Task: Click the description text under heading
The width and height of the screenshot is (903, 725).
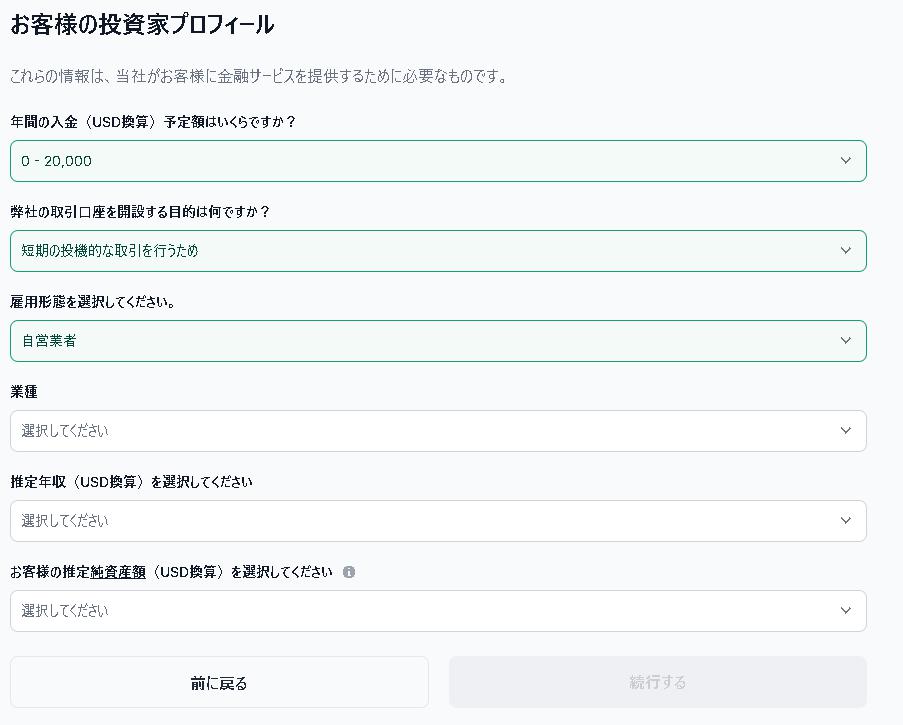Action: coord(259,76)
